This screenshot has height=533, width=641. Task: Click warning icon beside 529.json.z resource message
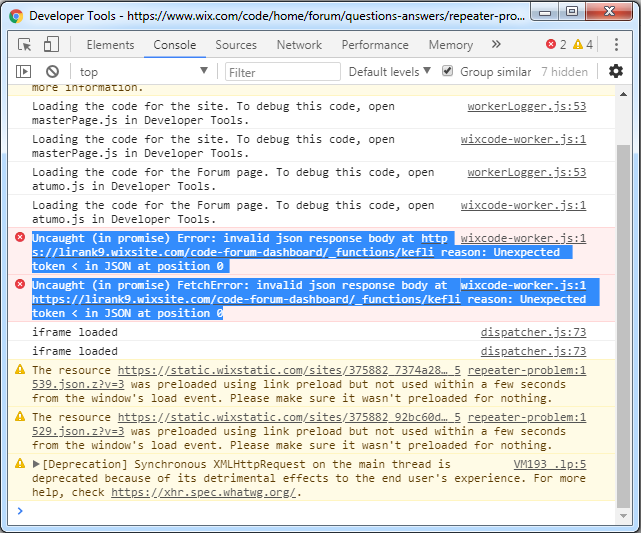pos(20,417)
